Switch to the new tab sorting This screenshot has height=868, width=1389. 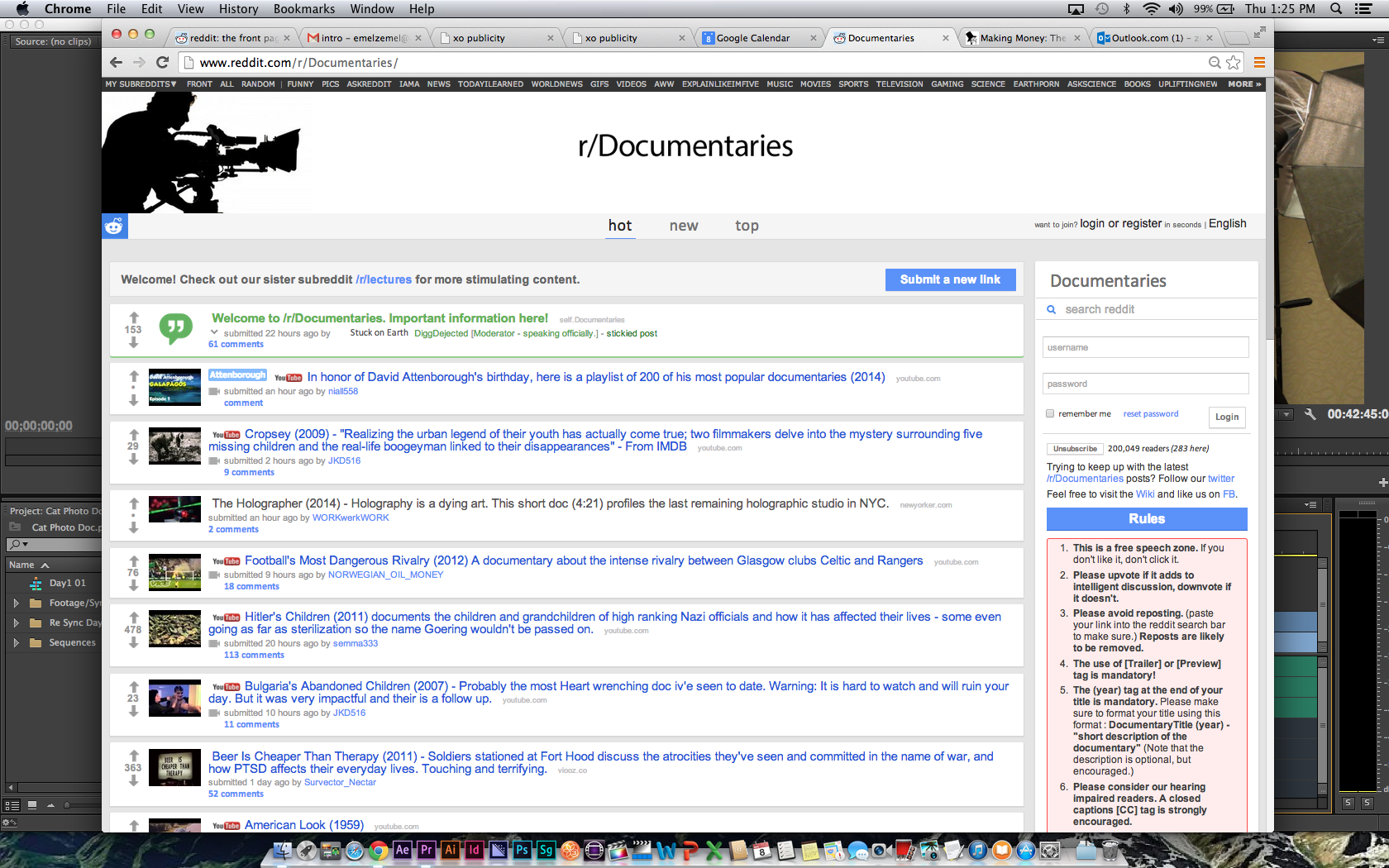pyautogui.click(x=684, y=226)
